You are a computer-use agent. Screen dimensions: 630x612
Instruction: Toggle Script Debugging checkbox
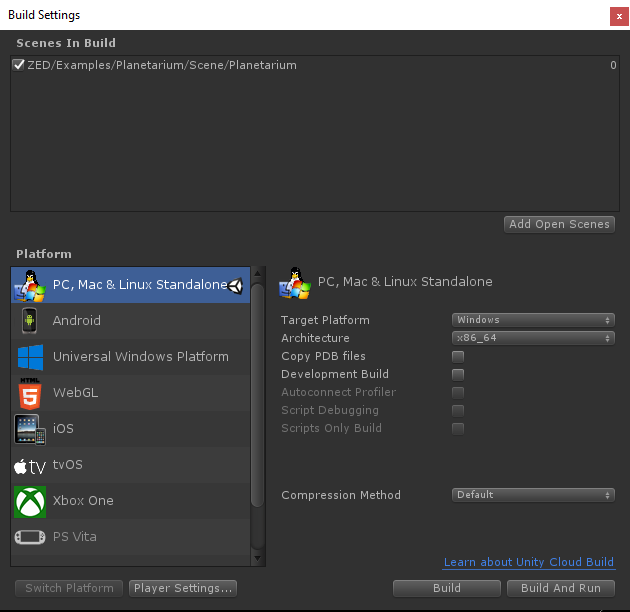[458, 411]
